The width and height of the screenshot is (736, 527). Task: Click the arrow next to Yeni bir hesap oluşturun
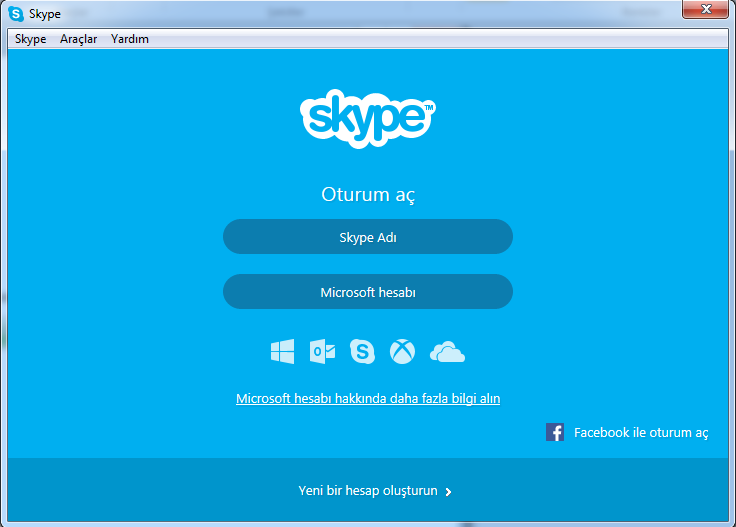448,492
